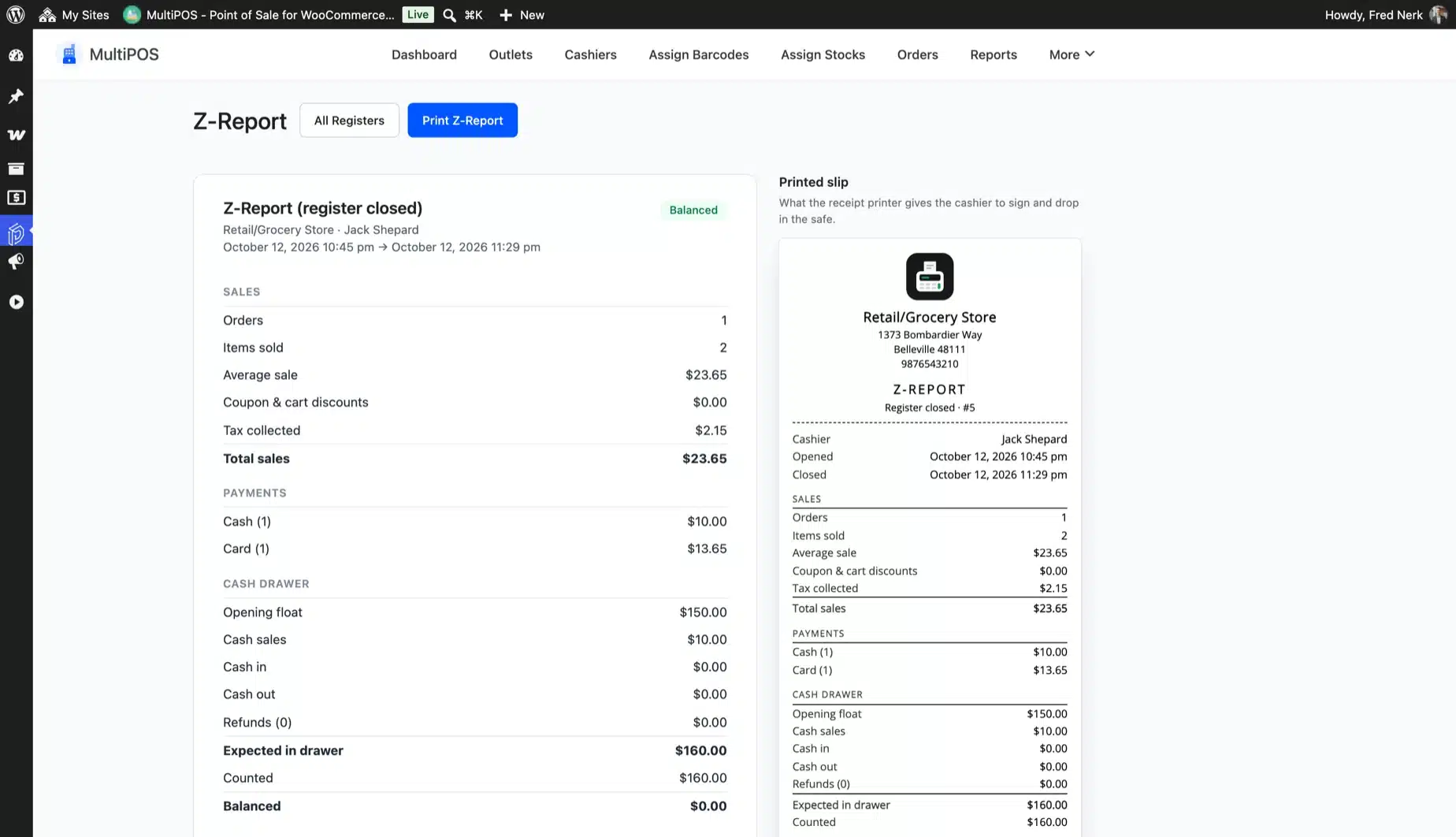Switch to the Outlets tab
The width and height of the screenshot is (1456, 837).
[511, 54]
